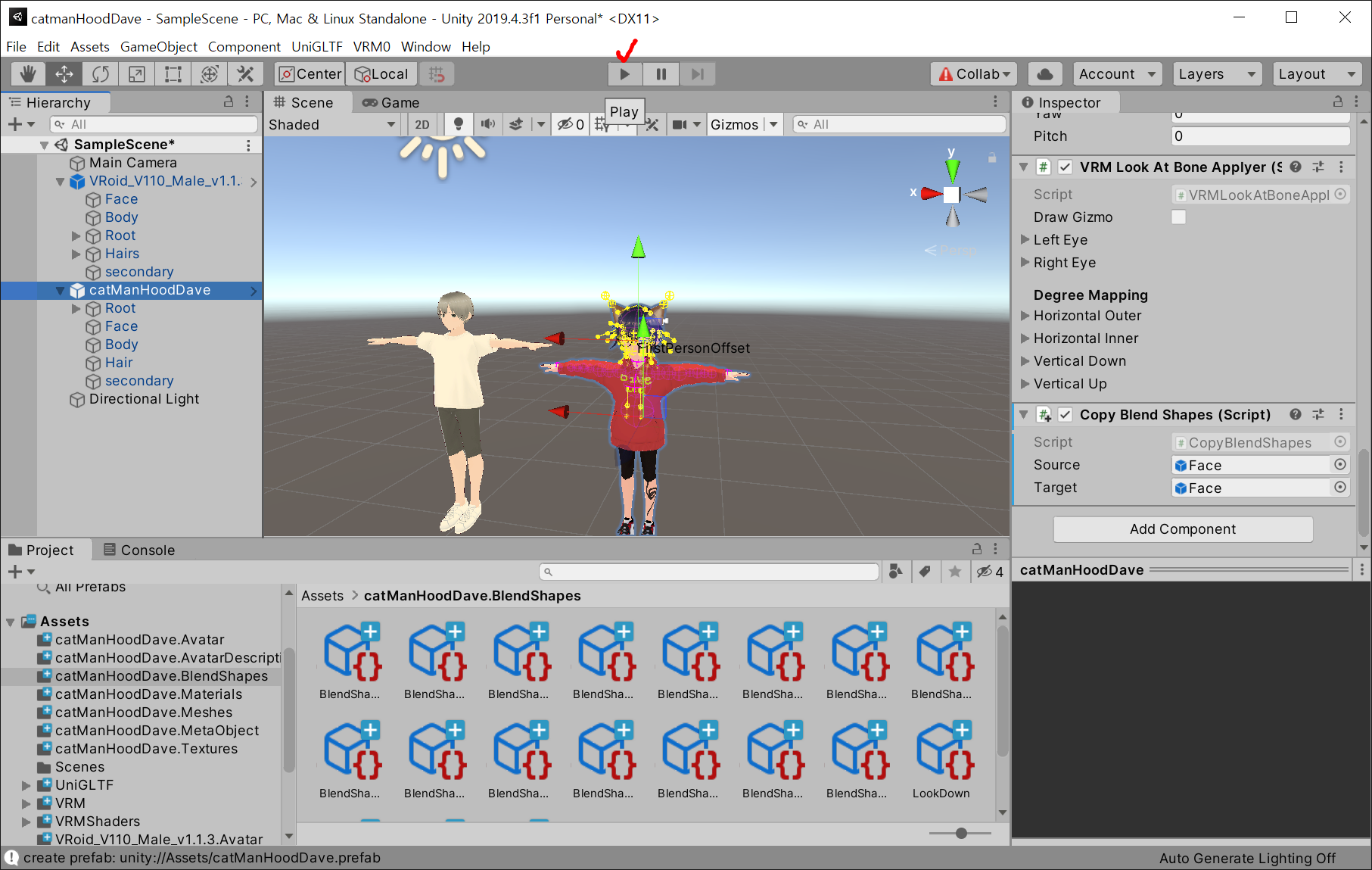Disable the Copy Blend Shapes component checkbox
This screenshot has width=1372, height=870.
pyautogui.click(x=1065, y=414)
